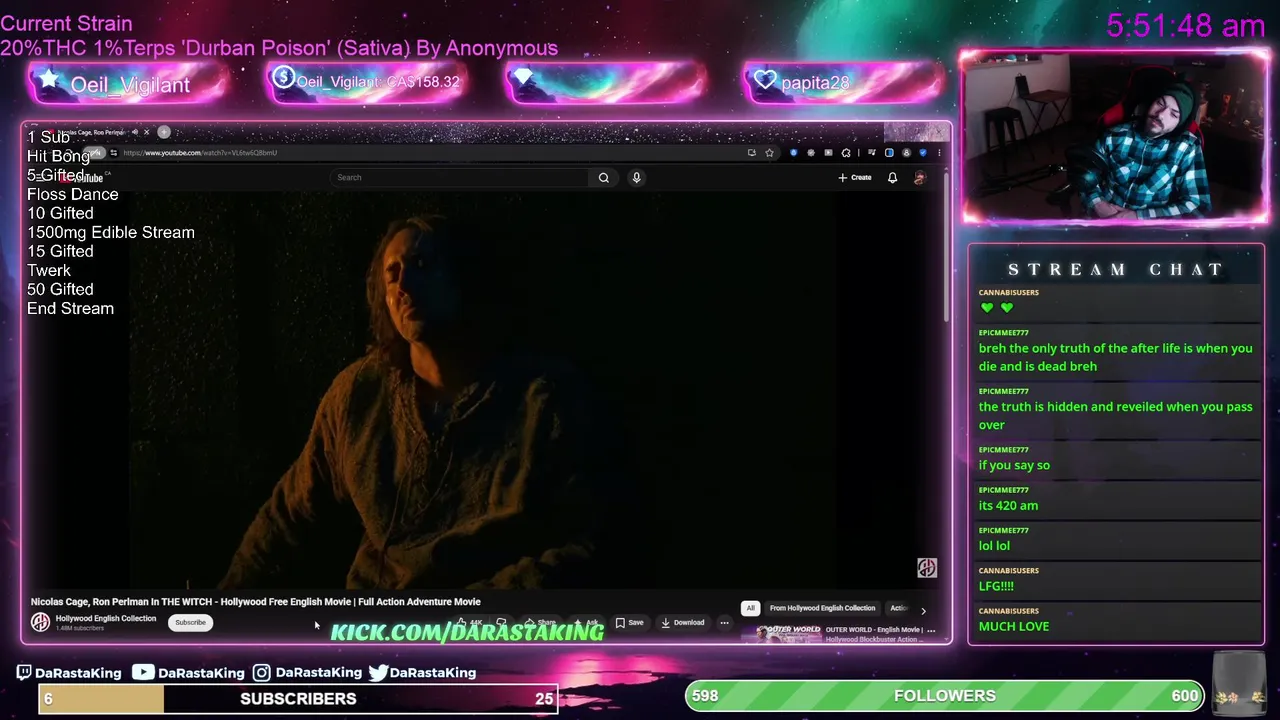
Task: Select From Hollywood English Collection chip
Action: click(x=822, y=608)
